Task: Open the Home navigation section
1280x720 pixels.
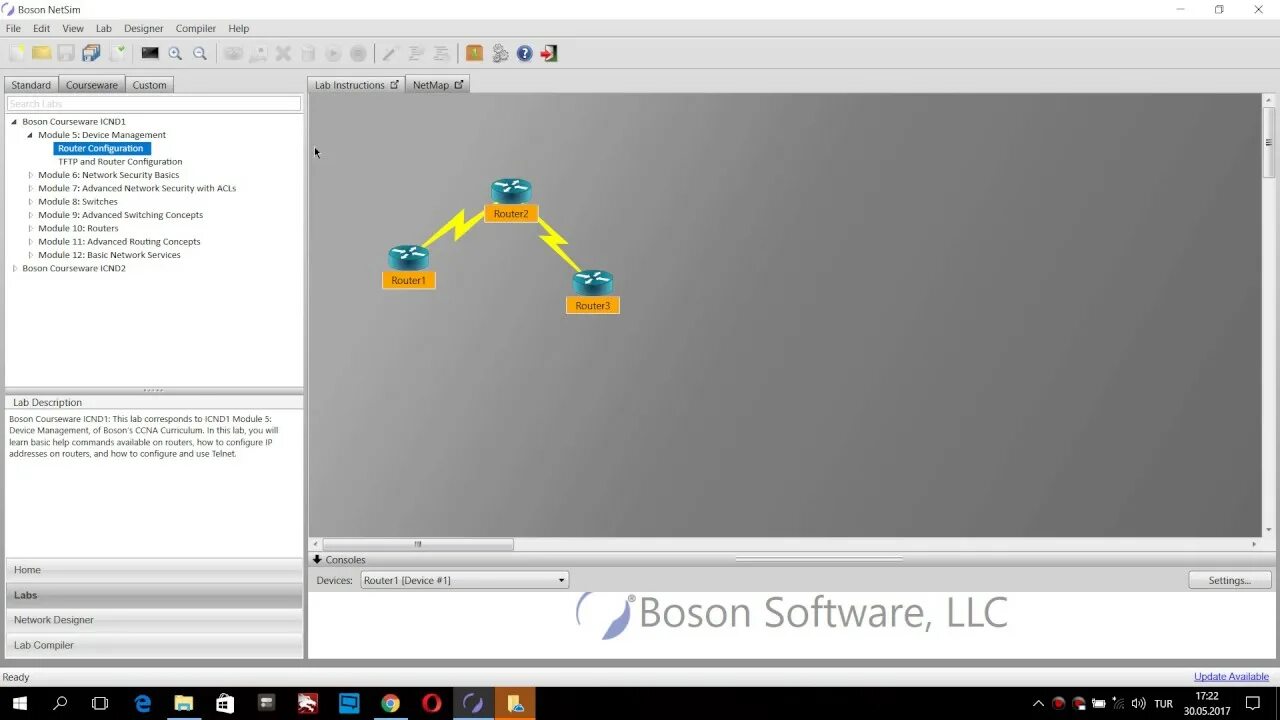Action: (154, 570)
